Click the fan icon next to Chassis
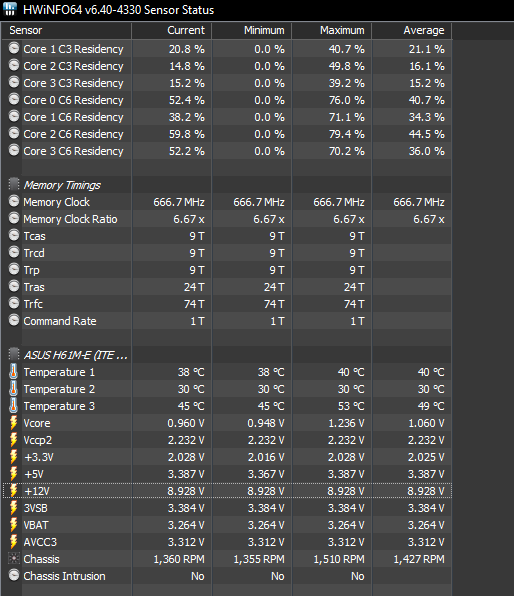514x596 pixels. tap(14, 558)
